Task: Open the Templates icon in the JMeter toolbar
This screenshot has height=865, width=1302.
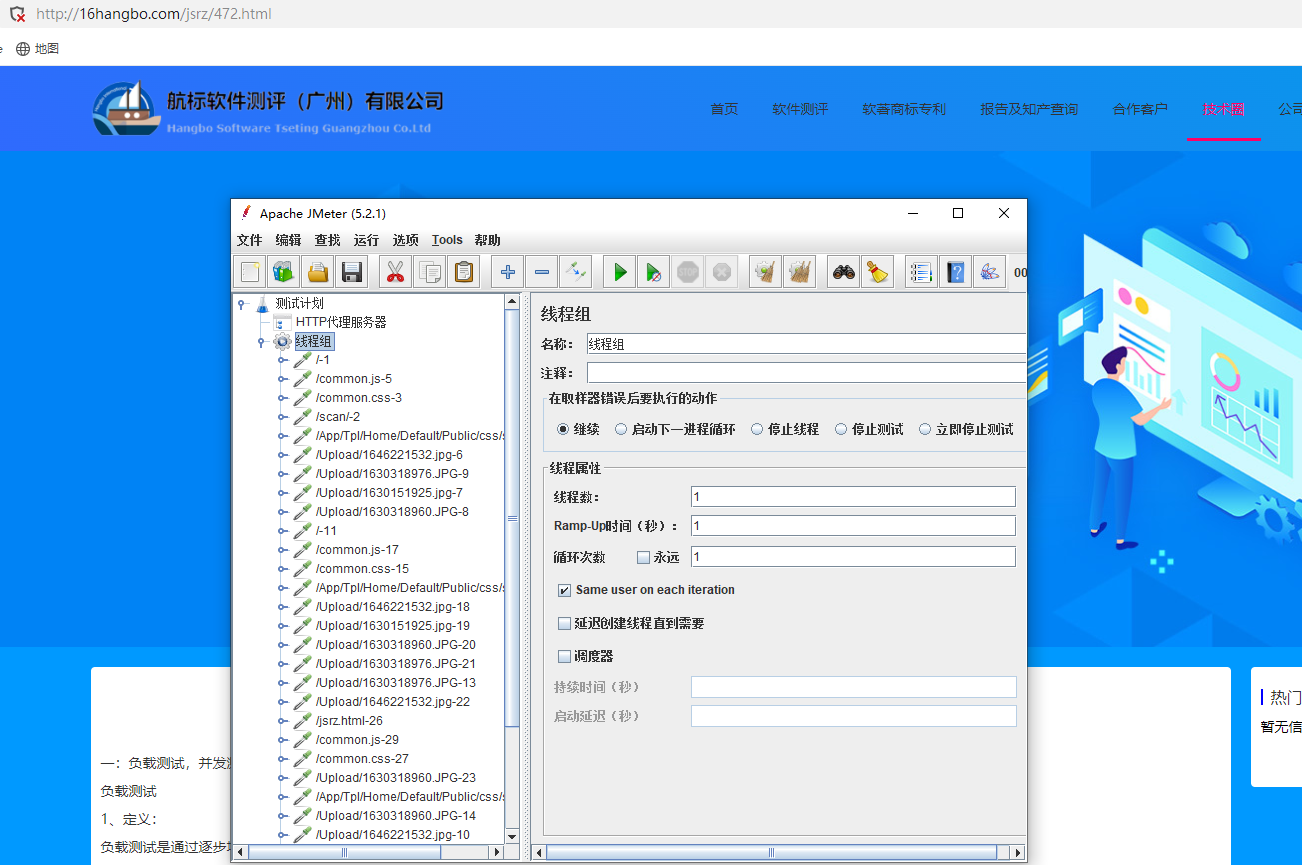Action: pyautogui.click(x=284, y=271)
